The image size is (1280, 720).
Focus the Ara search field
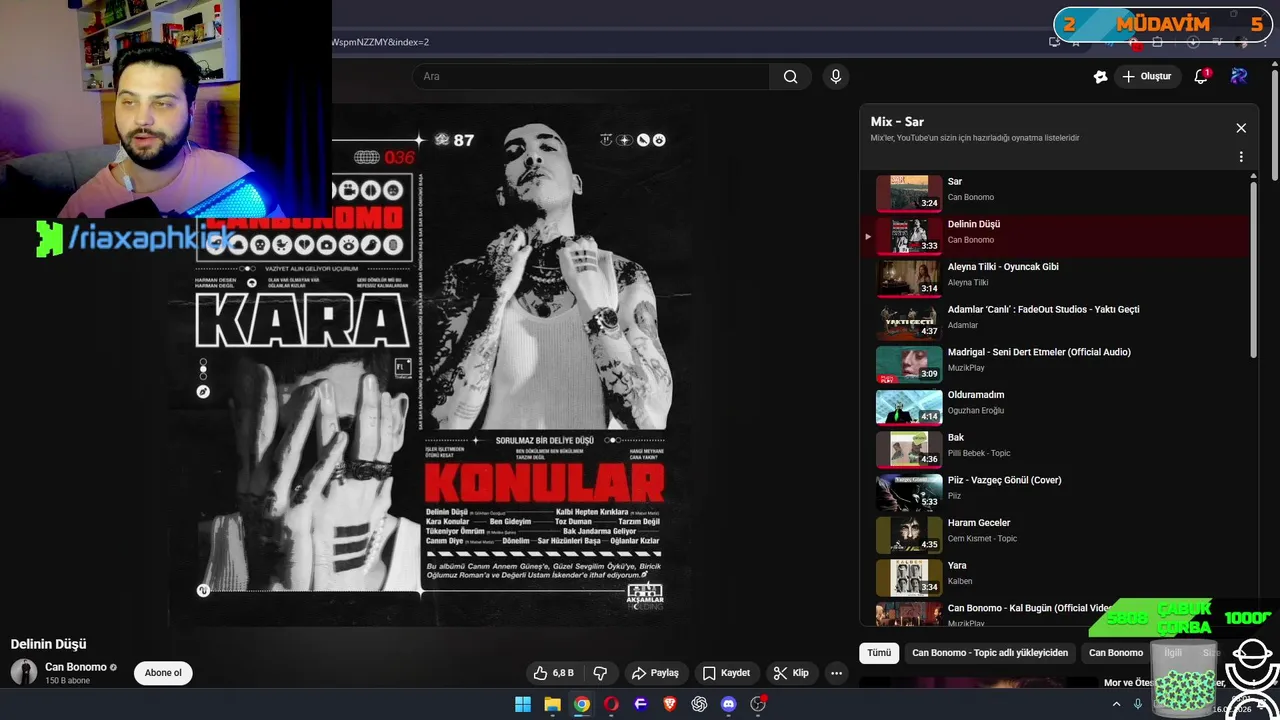[x=590, y=77]
